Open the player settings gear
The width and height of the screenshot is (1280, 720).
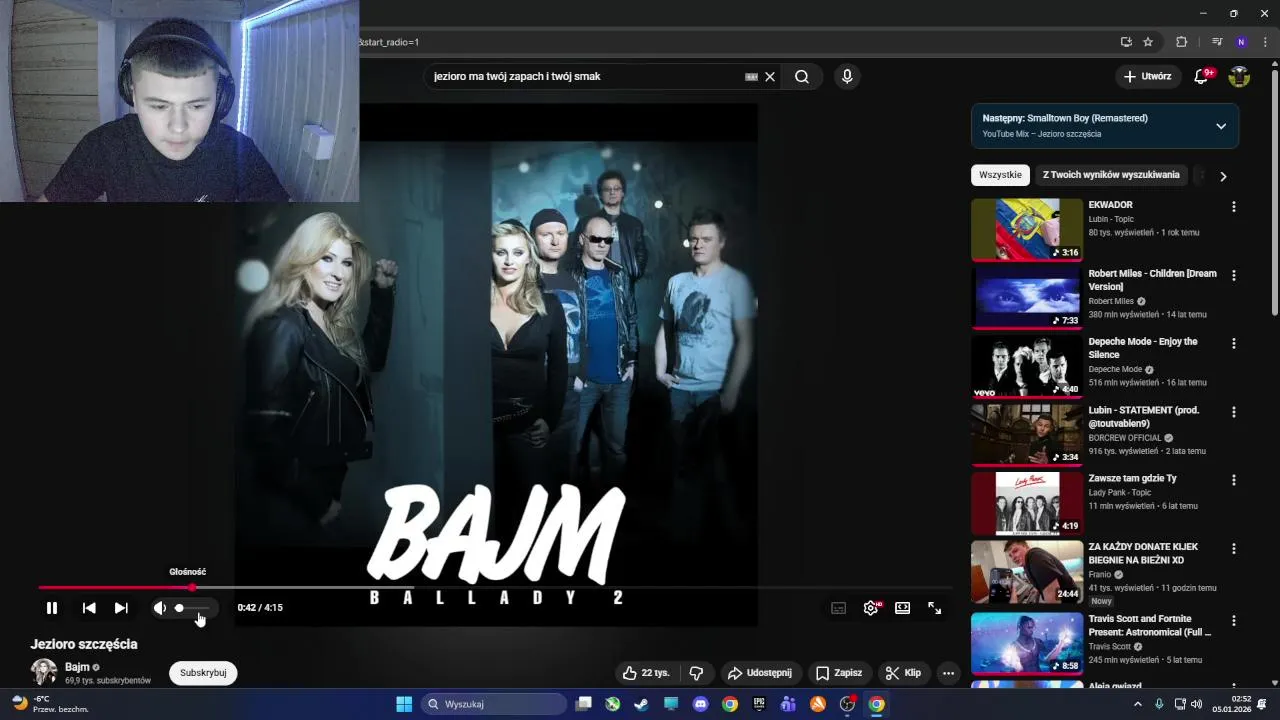pos(871,608)
